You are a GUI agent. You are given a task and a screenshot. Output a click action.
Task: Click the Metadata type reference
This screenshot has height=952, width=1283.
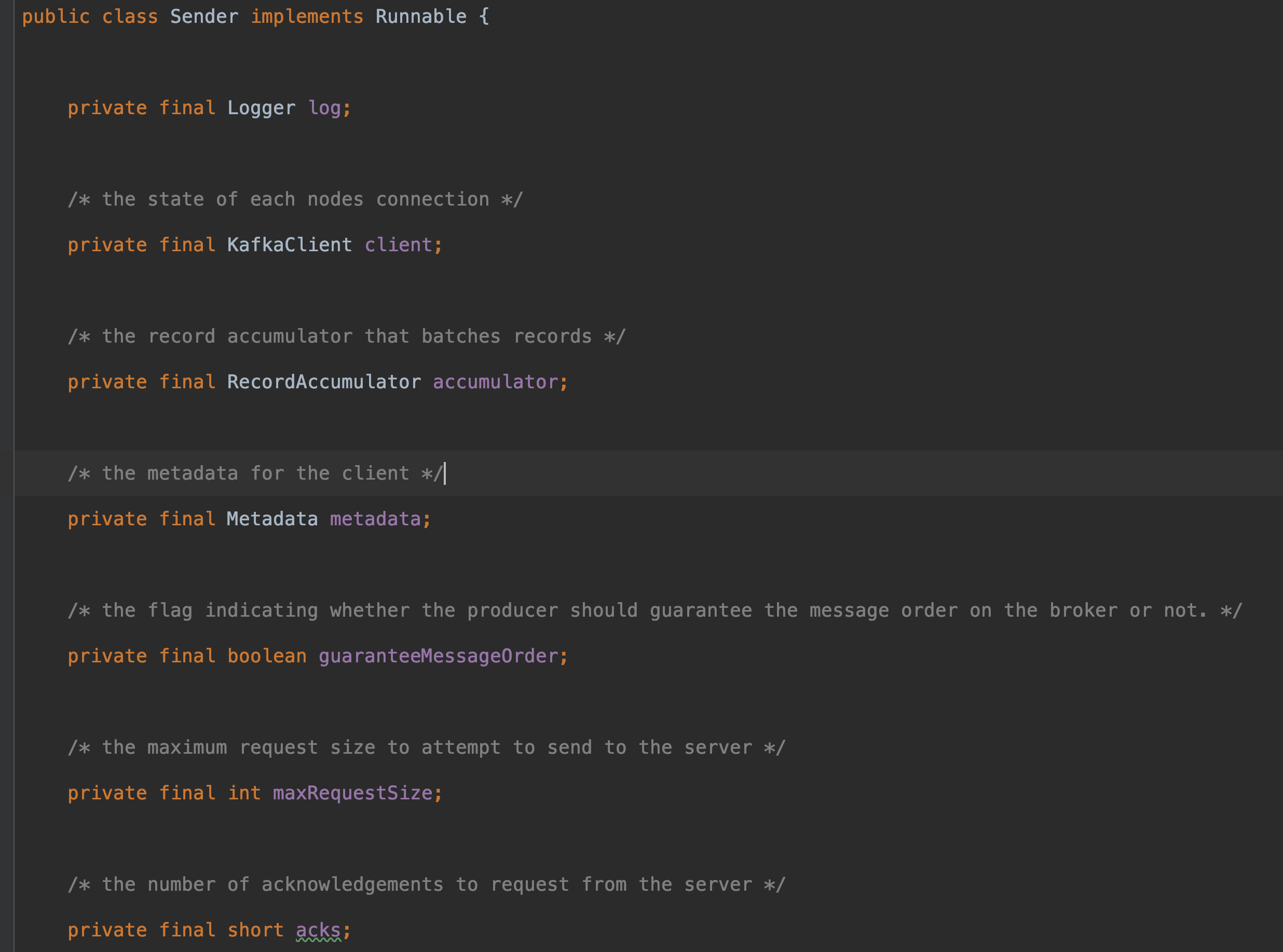click(271, 519)
